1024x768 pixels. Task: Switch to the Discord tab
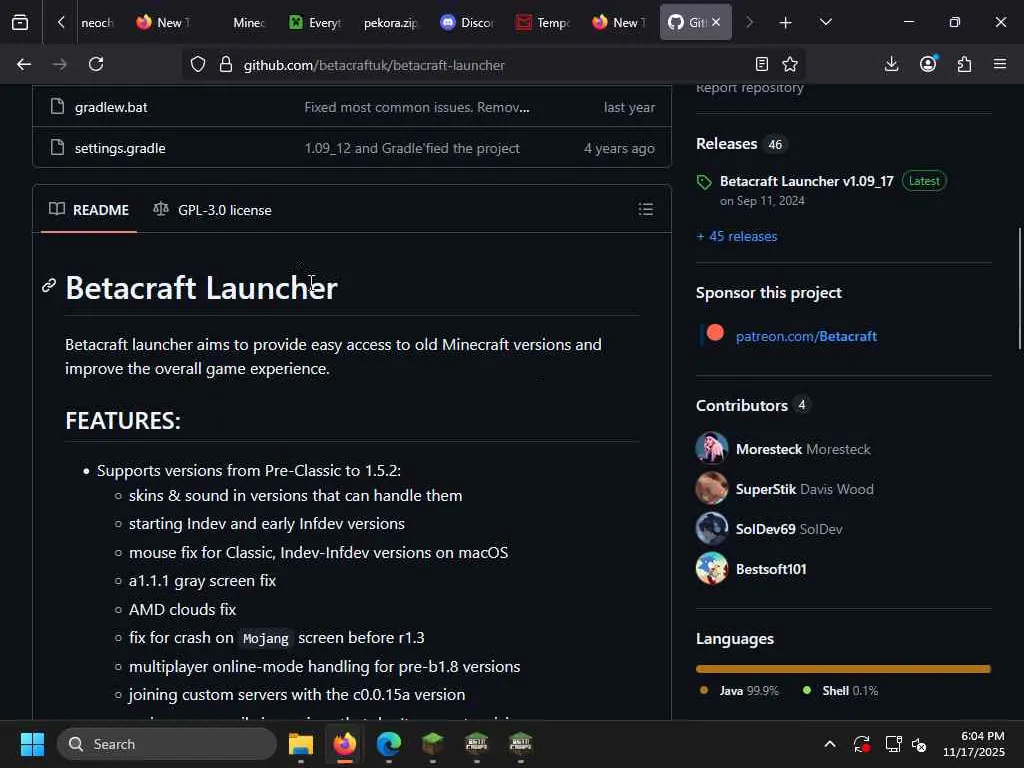tap(468, 23)
